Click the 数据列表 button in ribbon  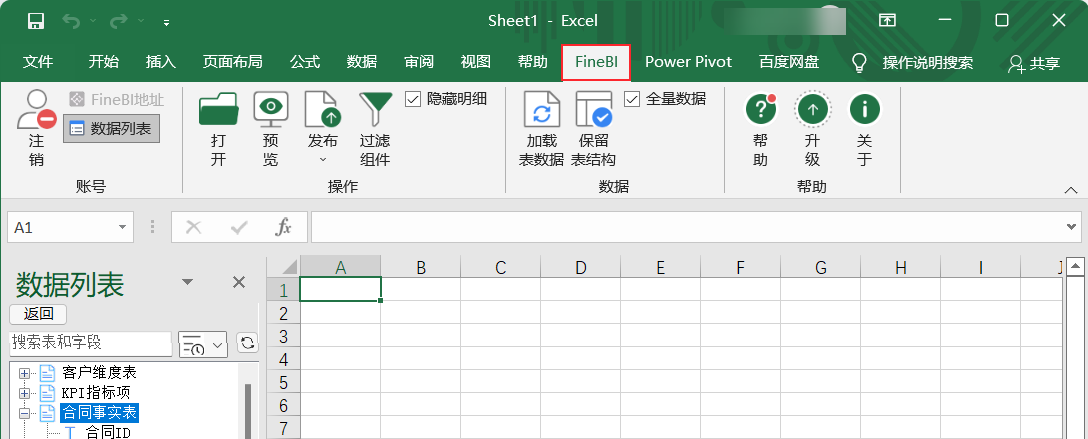[x=111, y=128]
